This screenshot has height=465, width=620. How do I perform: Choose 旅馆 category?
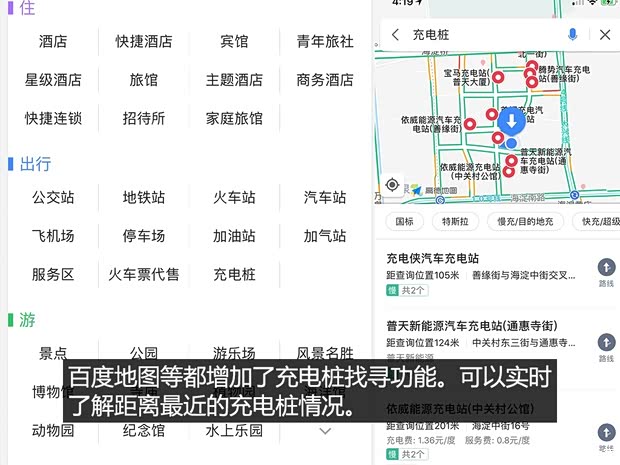click(x=144, y=80)
